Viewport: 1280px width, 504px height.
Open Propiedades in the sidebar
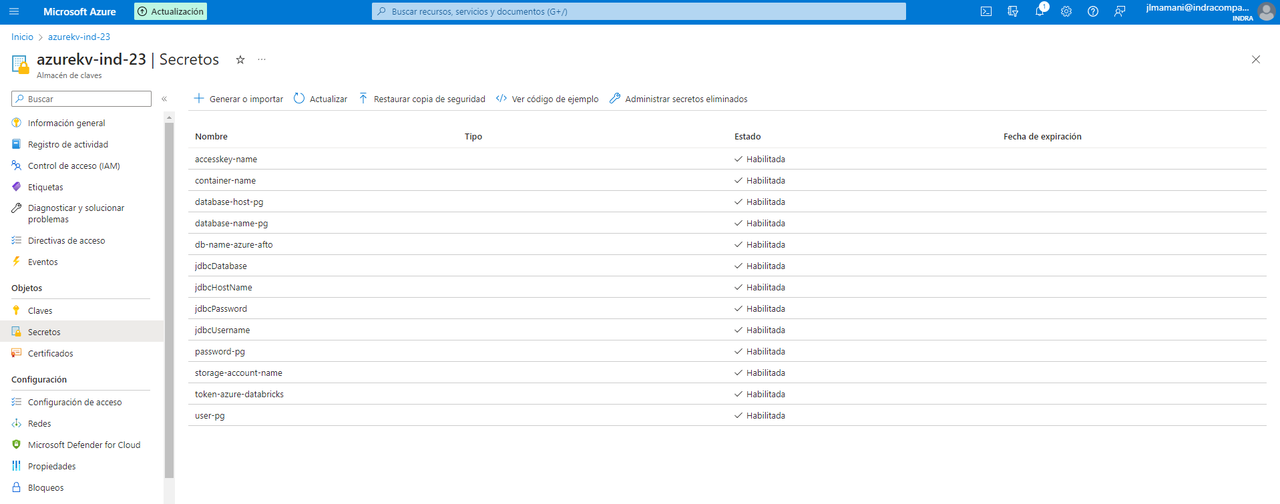point(52,466)
